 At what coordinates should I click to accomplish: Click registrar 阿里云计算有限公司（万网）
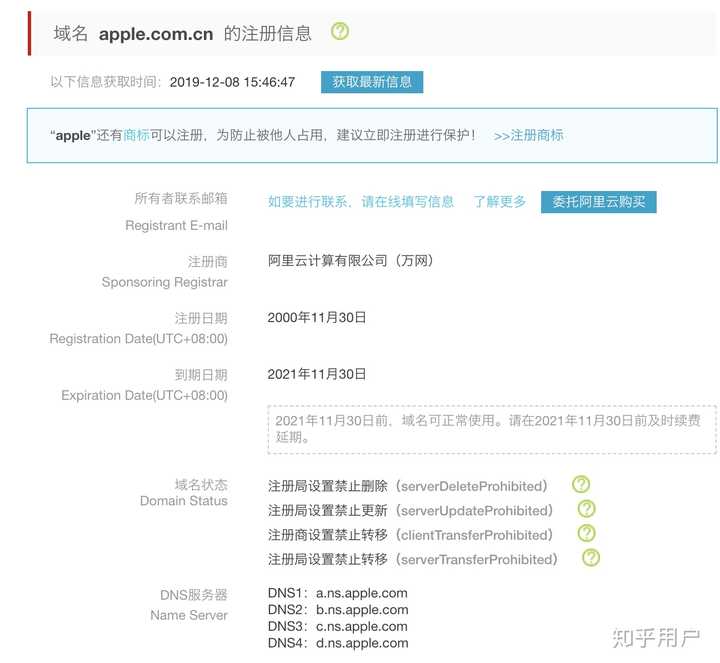click(351, 261)
